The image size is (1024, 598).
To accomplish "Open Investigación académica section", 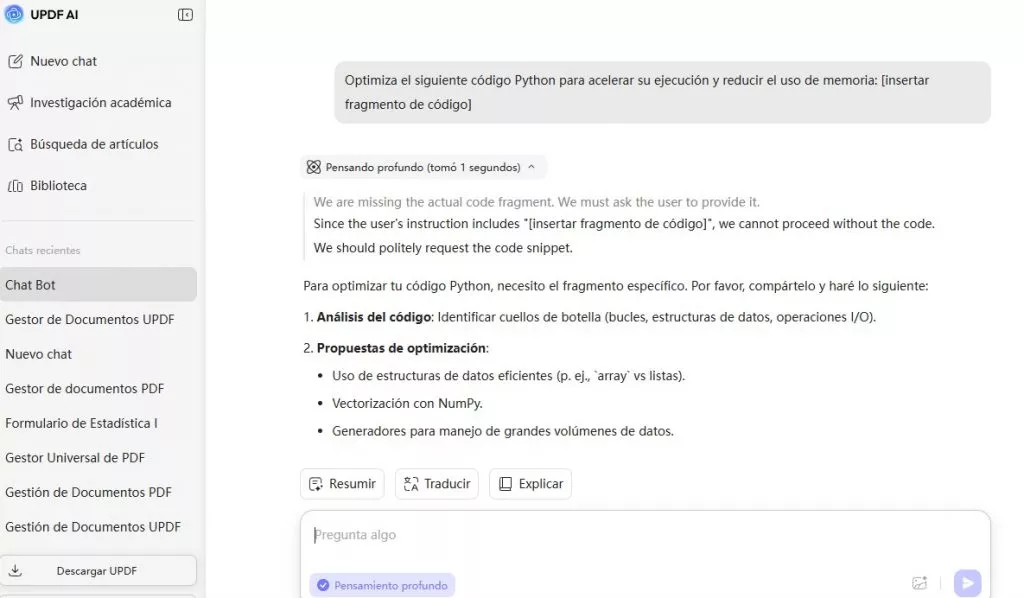I will 100,103.
